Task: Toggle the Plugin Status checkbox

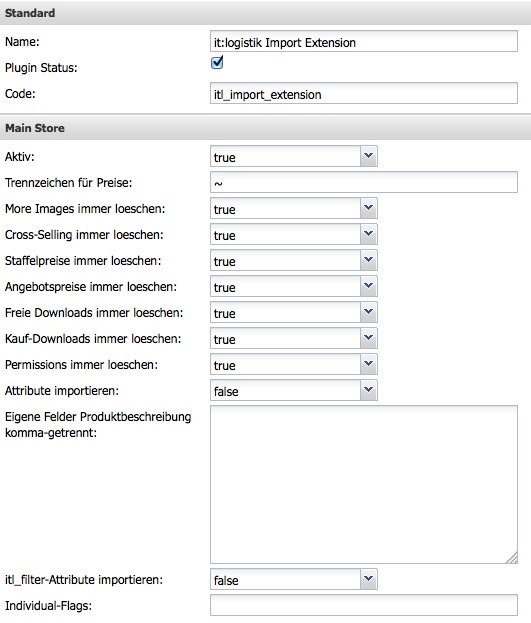Action: pos(217,63)
